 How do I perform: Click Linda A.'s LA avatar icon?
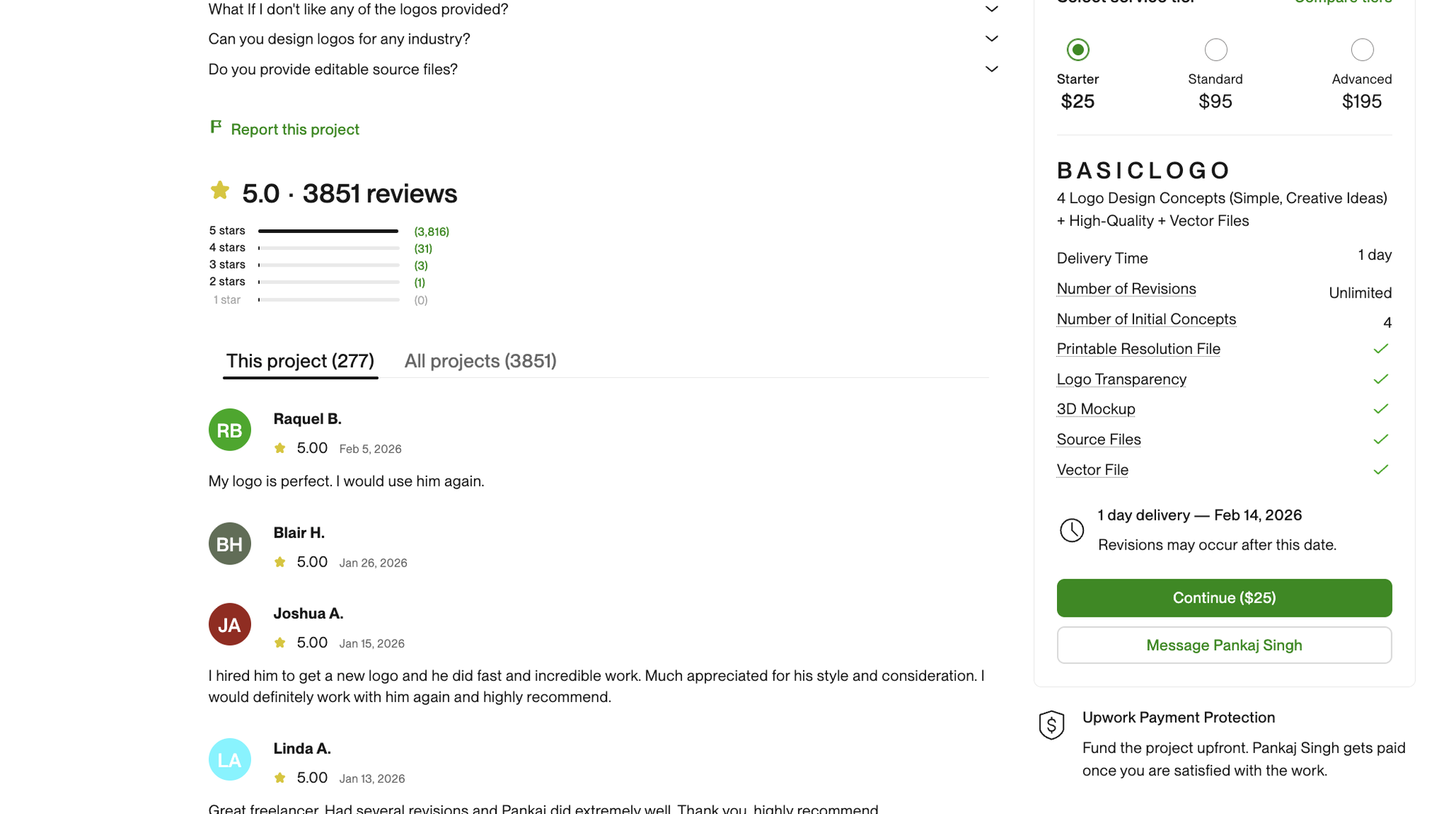coord(229,759)
